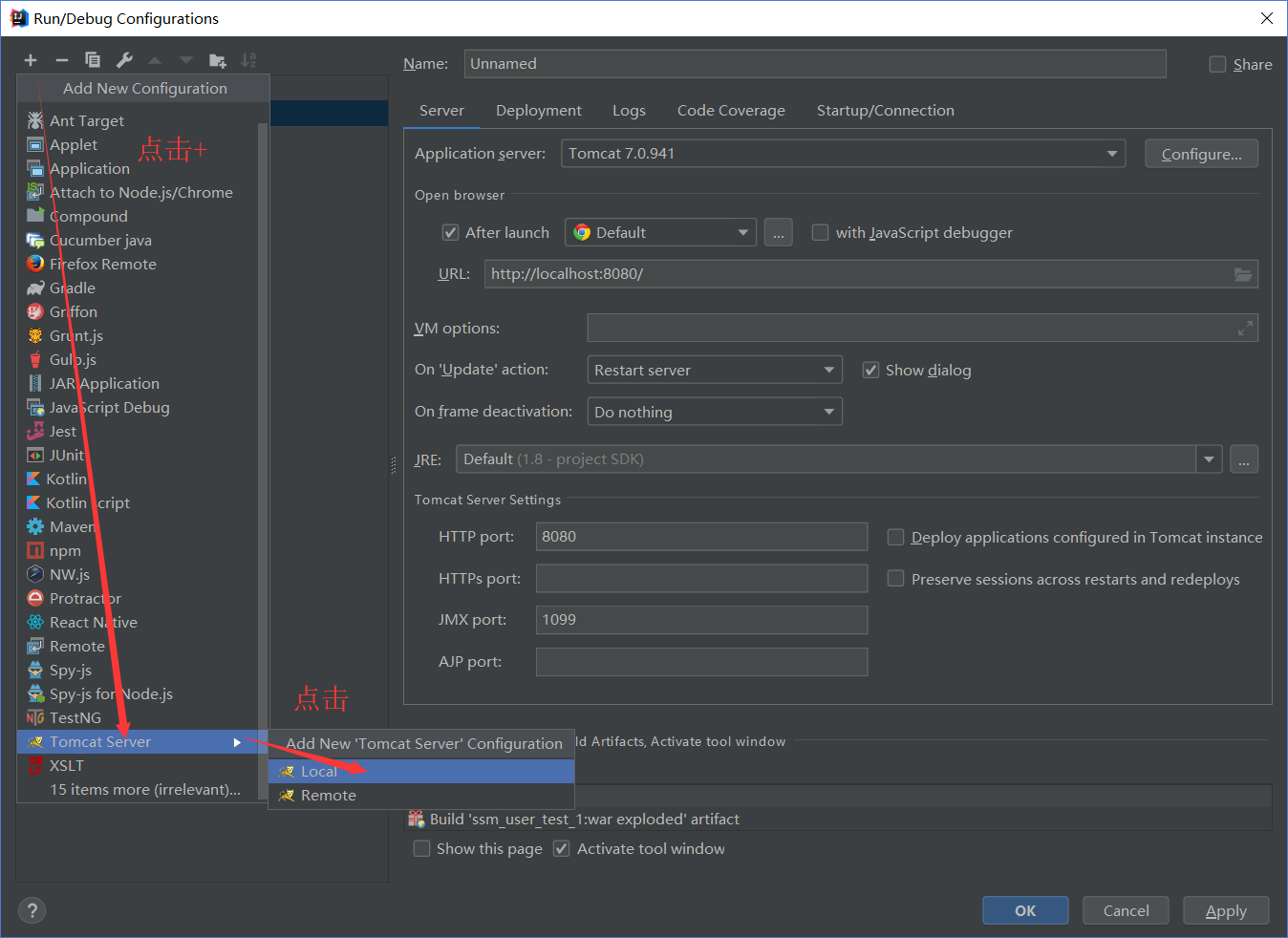Switch to the Deployment tab
The image size is (1288, 938).
pyautogui.click(x=539, y=111)
